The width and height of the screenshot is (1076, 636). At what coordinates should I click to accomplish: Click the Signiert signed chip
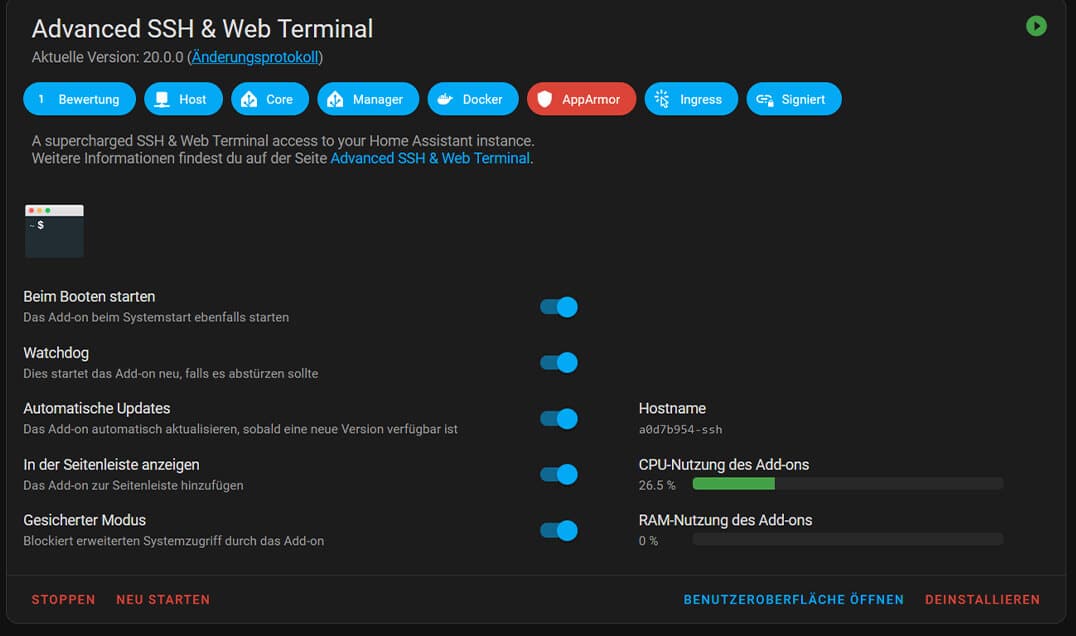[793, 99]
